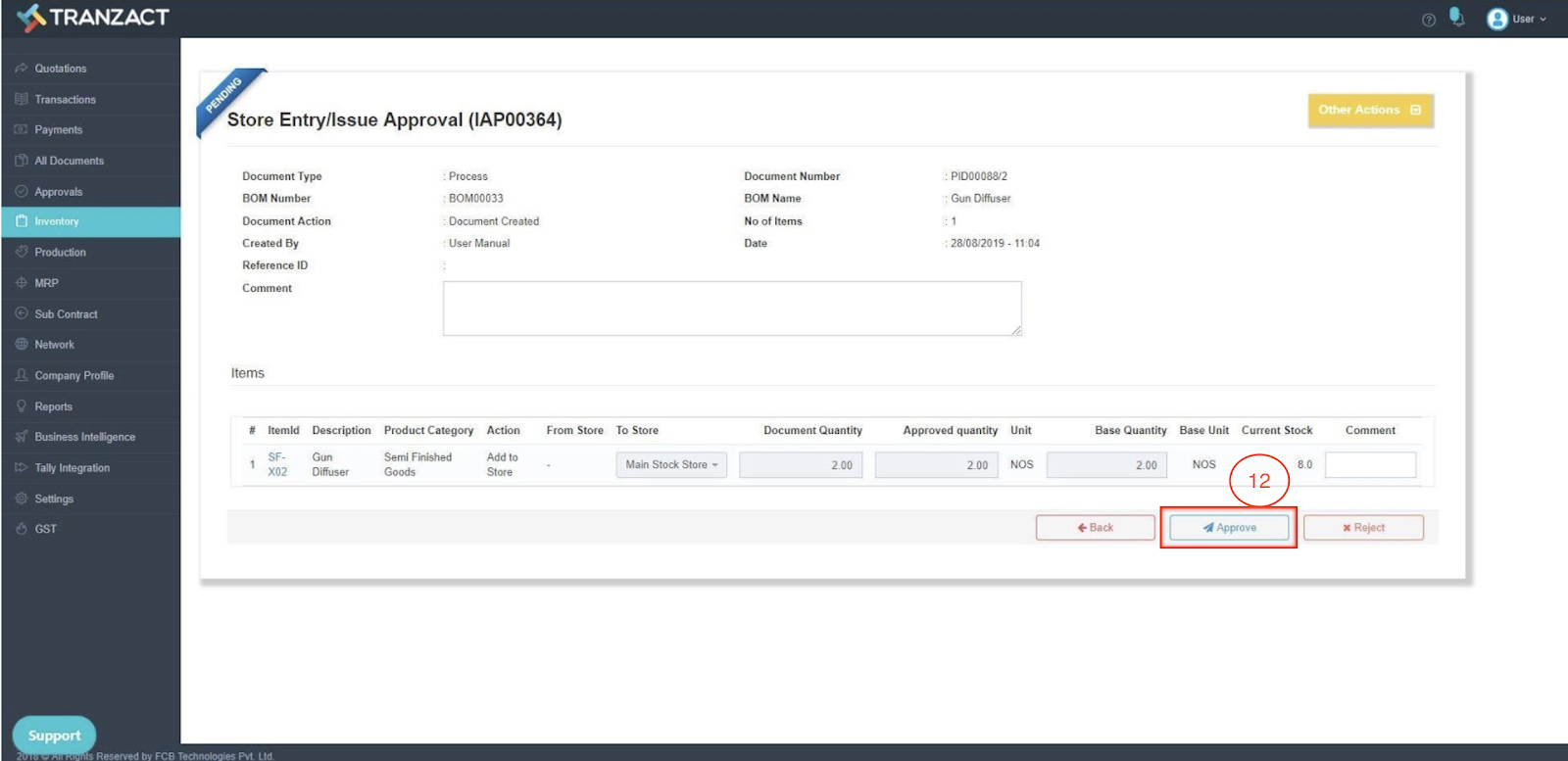Click Add to Store action cell
Image resolution: width=1568 pixels, height=761 pixels.
click(x=502, y=464)
